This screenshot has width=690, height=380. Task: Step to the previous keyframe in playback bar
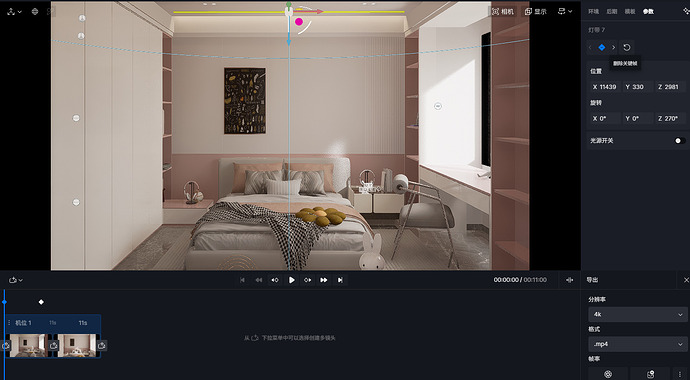[275, 280]
